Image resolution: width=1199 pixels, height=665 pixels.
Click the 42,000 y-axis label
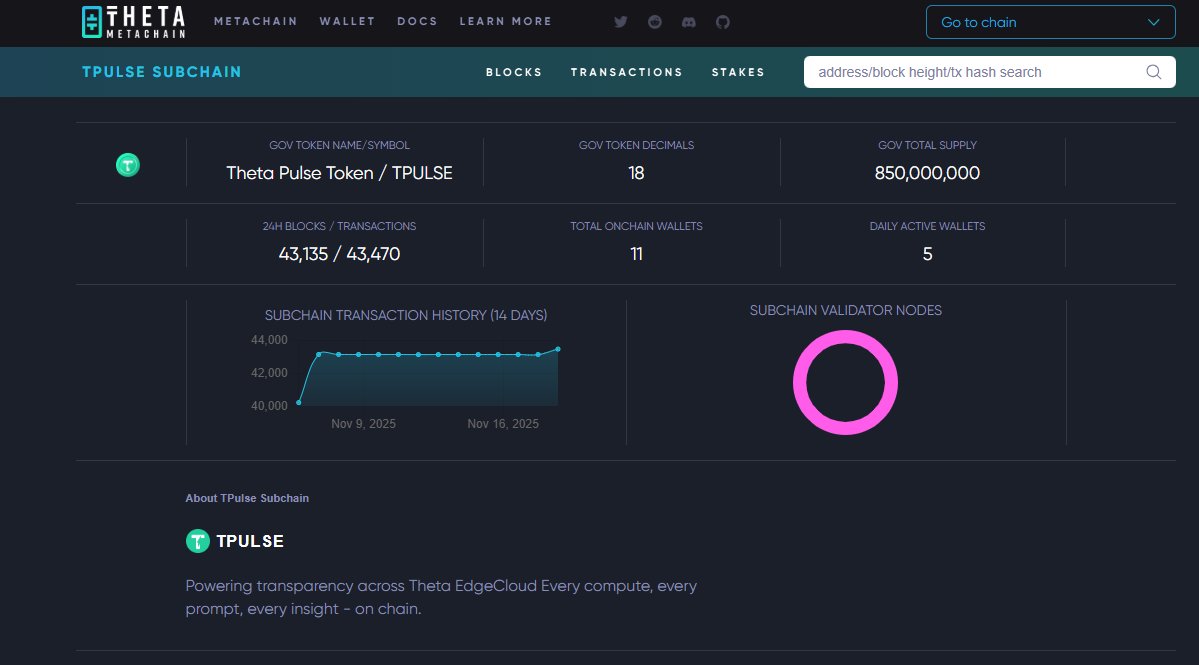pyautogui.click(x=269, y=373)
